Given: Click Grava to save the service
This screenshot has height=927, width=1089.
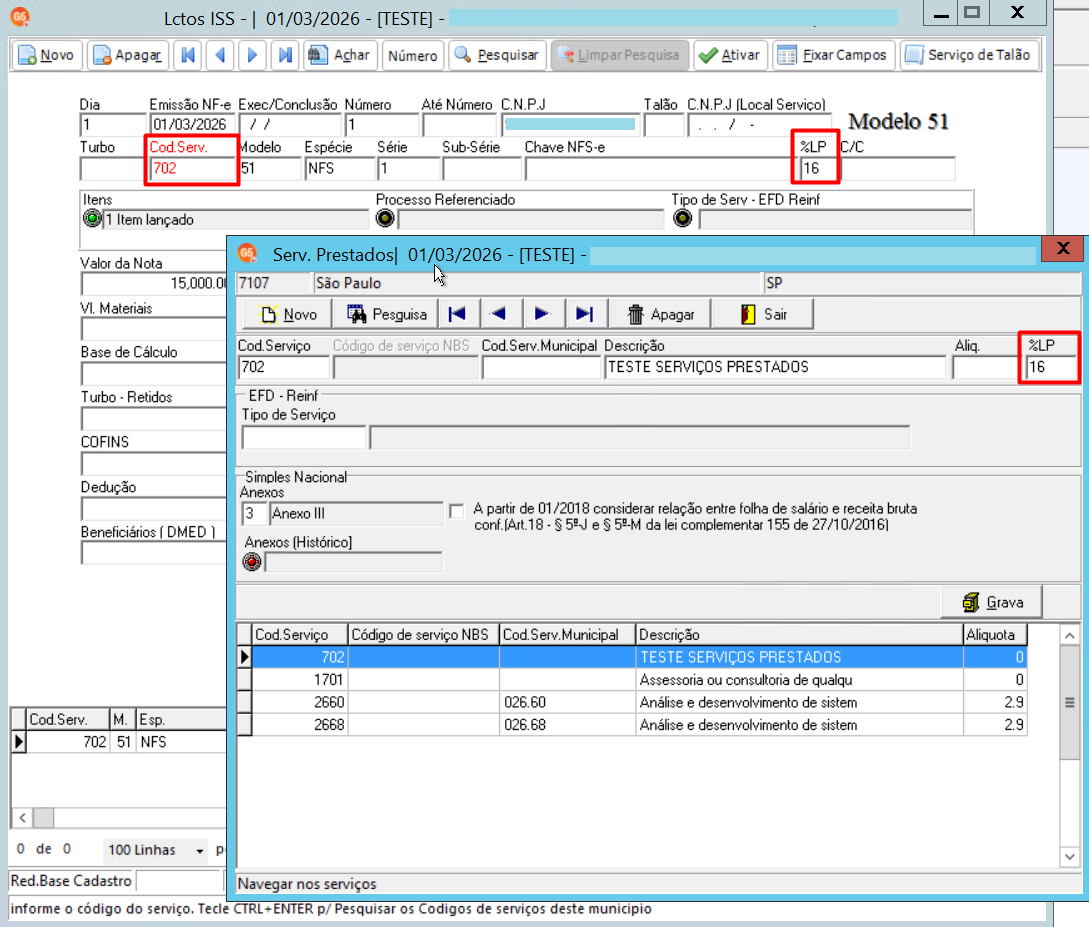Looking at the screenshot, I should (992, 602).
